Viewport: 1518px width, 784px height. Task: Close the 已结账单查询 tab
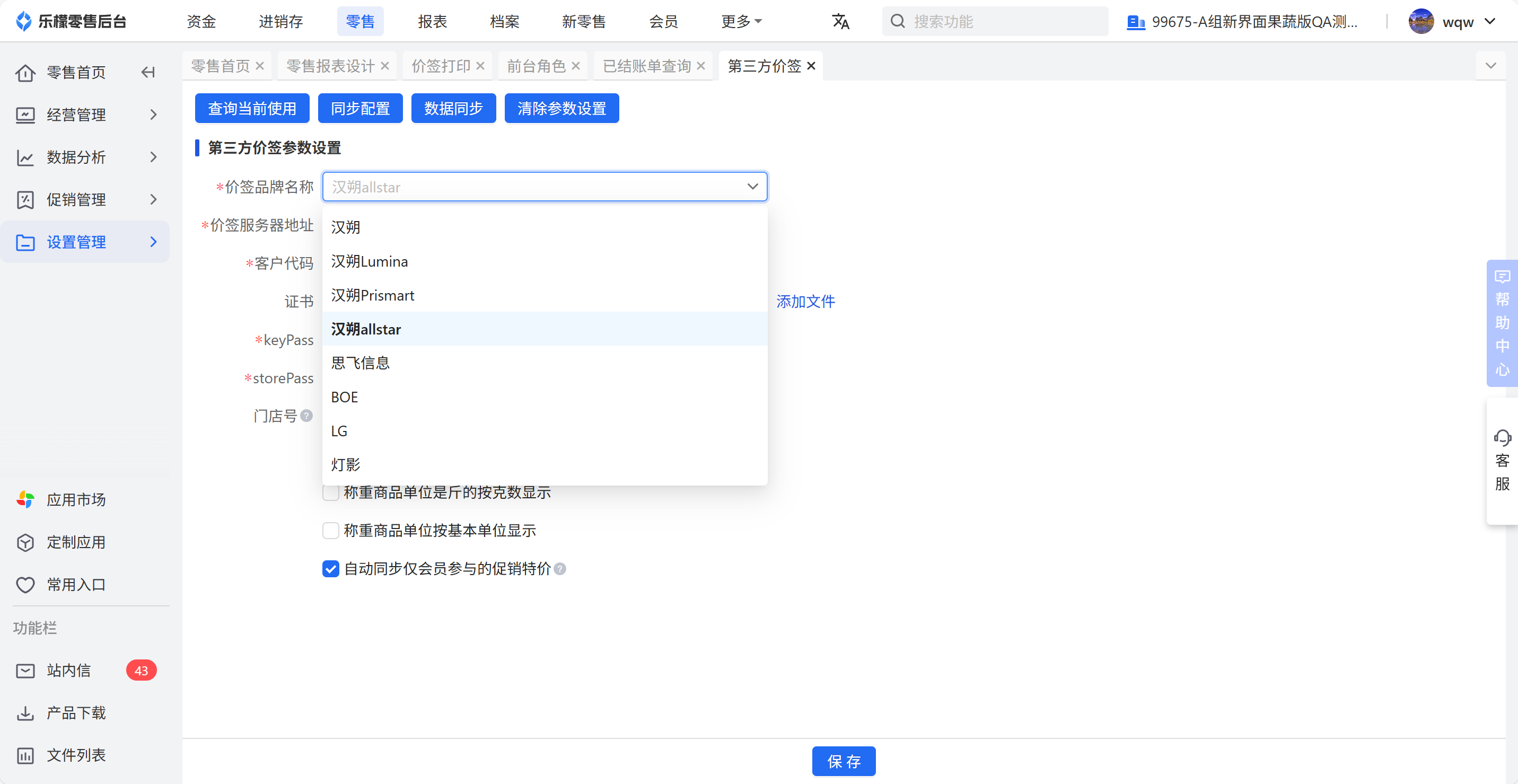pyautogui.click(x=700, y=66)
